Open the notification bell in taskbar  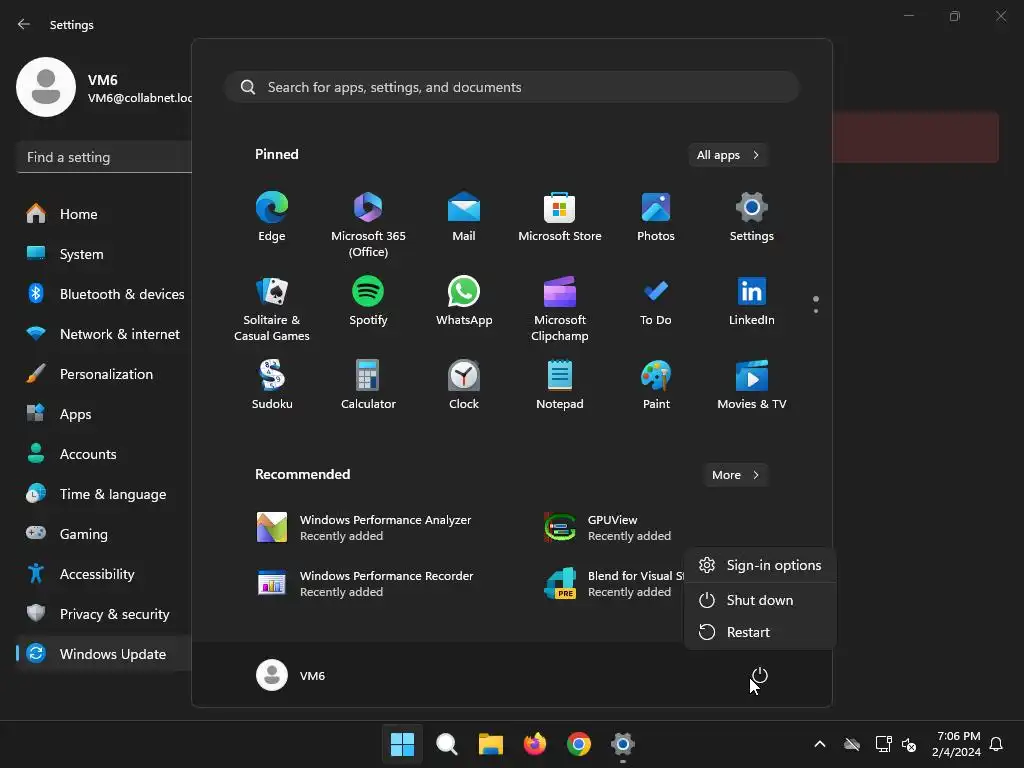[997, 744]
